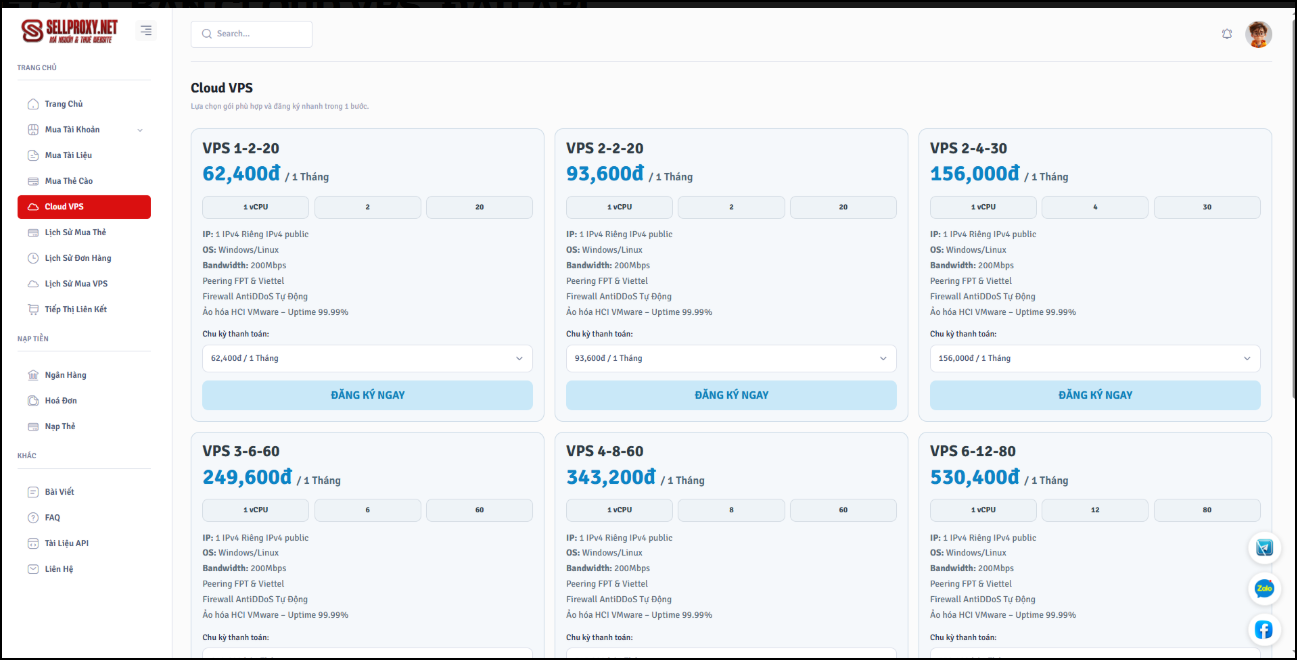Open notifications bell icon
1297x660 pixels.
point(1227,34)
